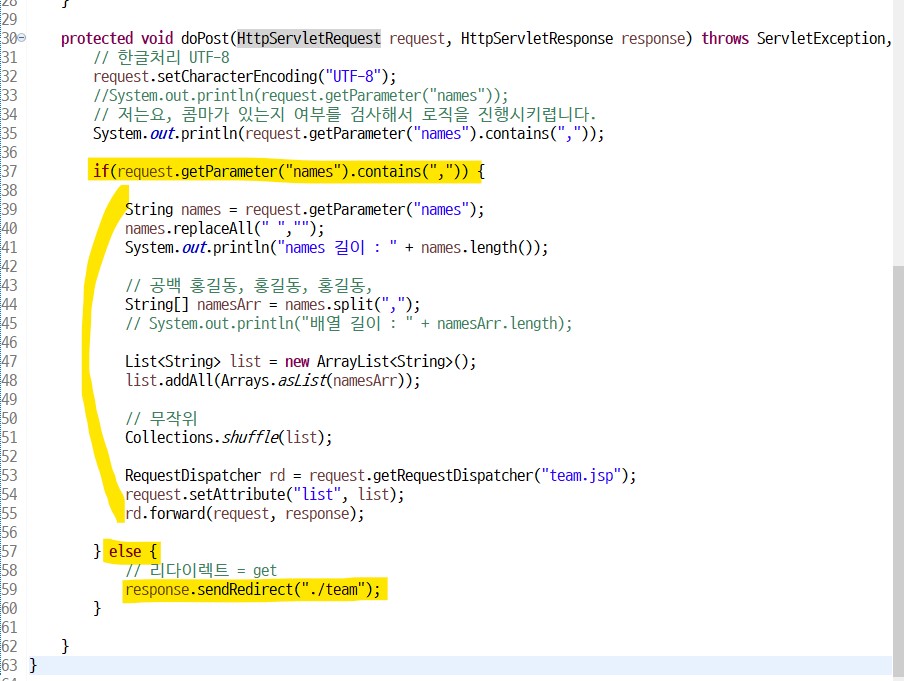904x681 pixels.
Task: Click the if contains(",") condition line 37
Action: click(289, 172)
